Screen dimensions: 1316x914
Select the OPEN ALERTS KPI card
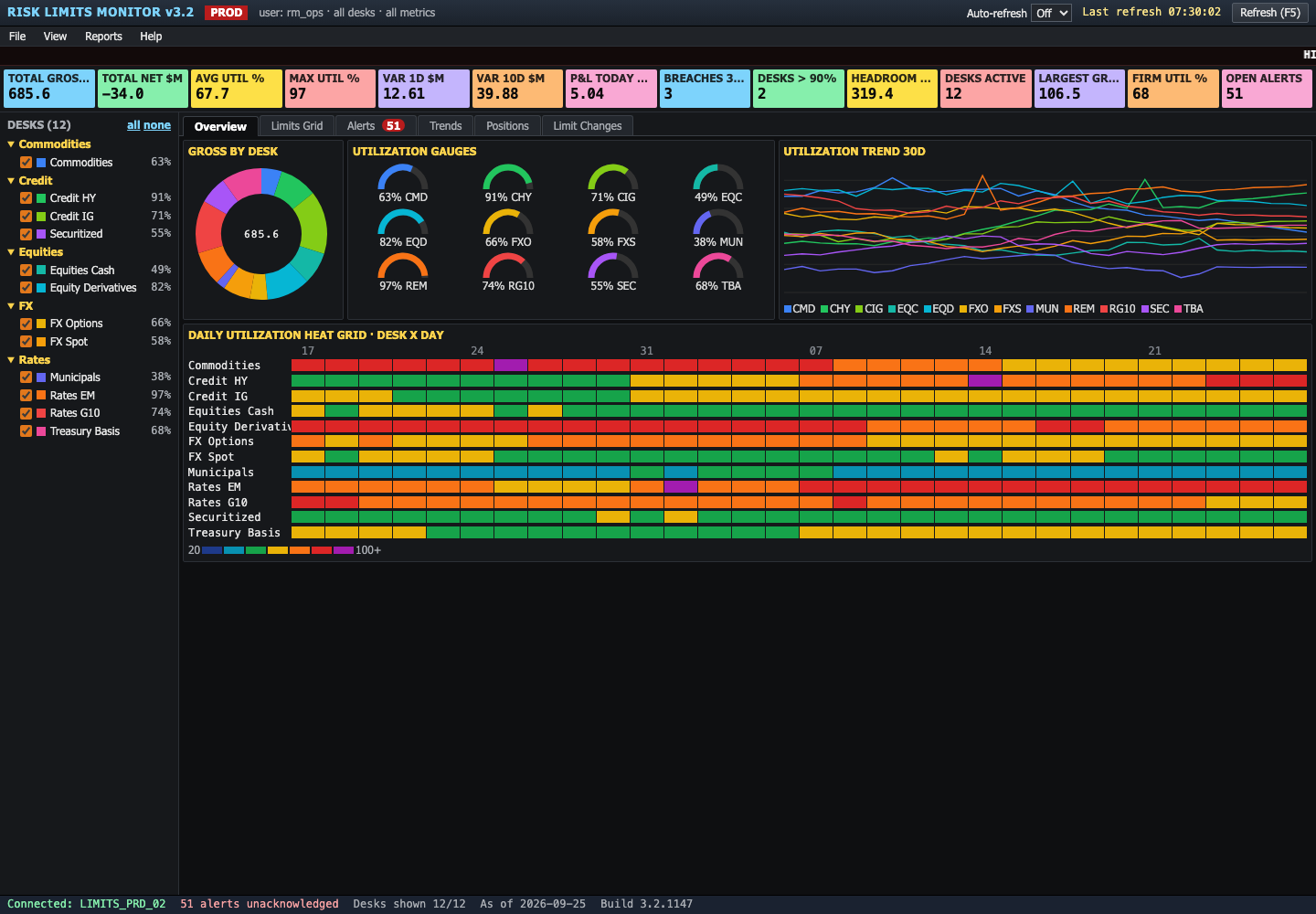click(x=1267, y=89)
